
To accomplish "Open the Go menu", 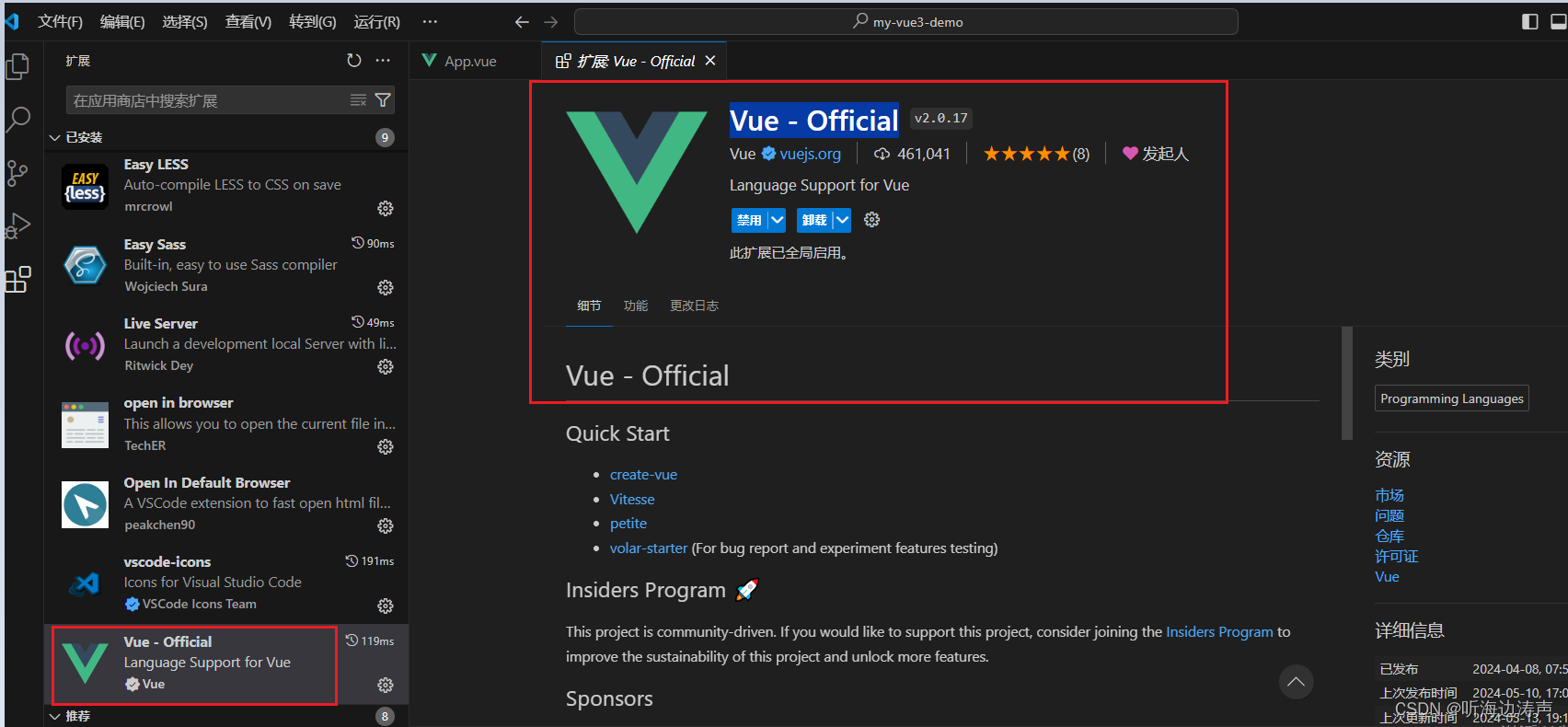I will click(x=313, y=21).
